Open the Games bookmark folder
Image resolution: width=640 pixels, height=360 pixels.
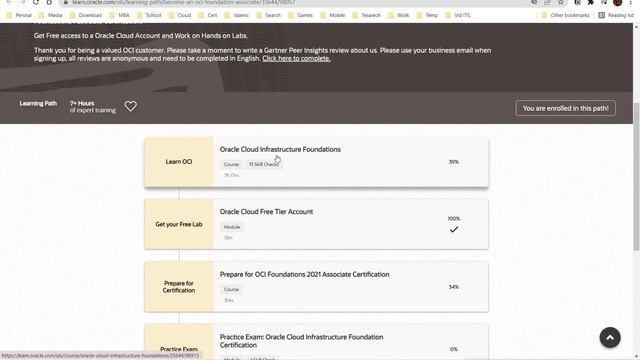tap(300, 15)
